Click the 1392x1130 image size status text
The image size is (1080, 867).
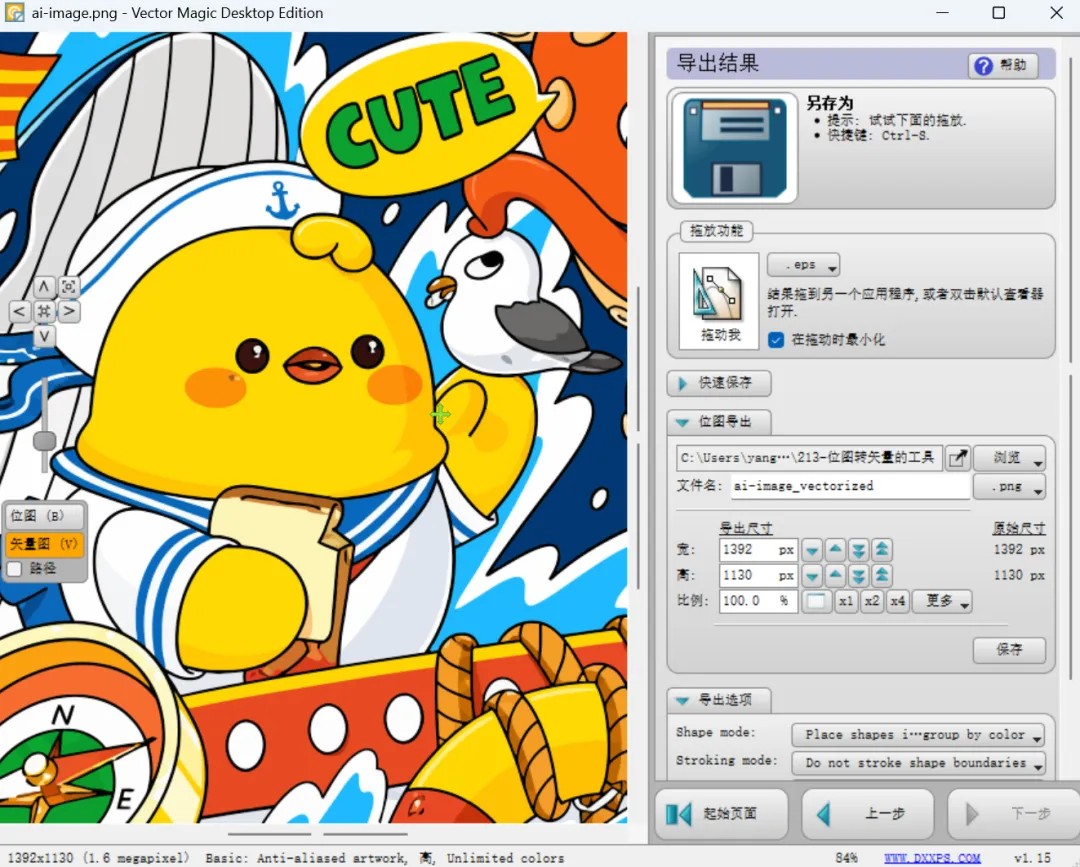[98, 858]
